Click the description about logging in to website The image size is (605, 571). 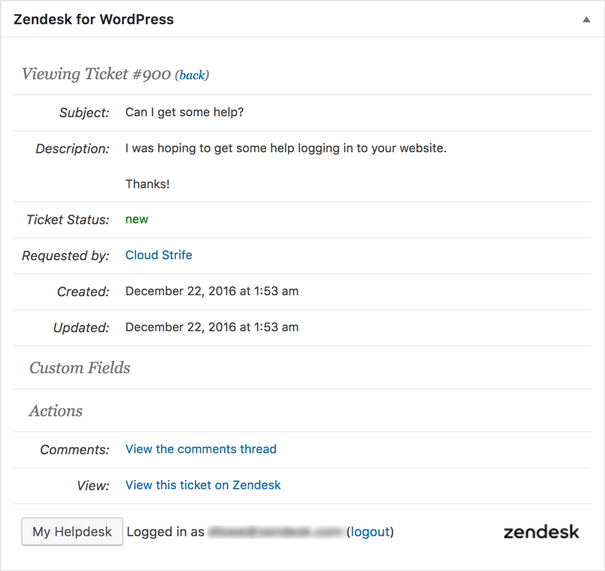pos(286,148)
